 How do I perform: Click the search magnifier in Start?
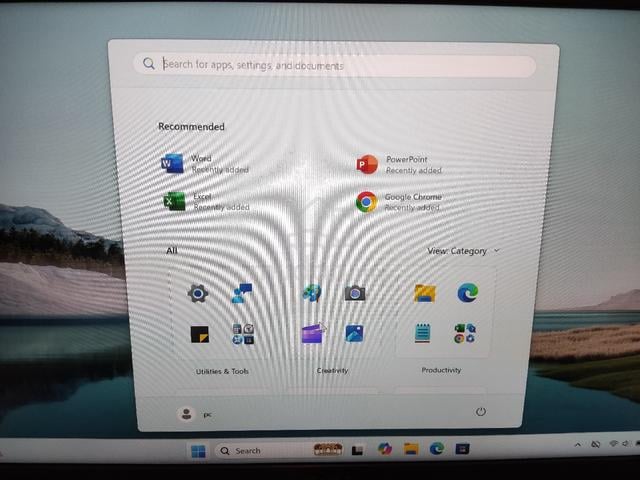click(x=149, y=63)
